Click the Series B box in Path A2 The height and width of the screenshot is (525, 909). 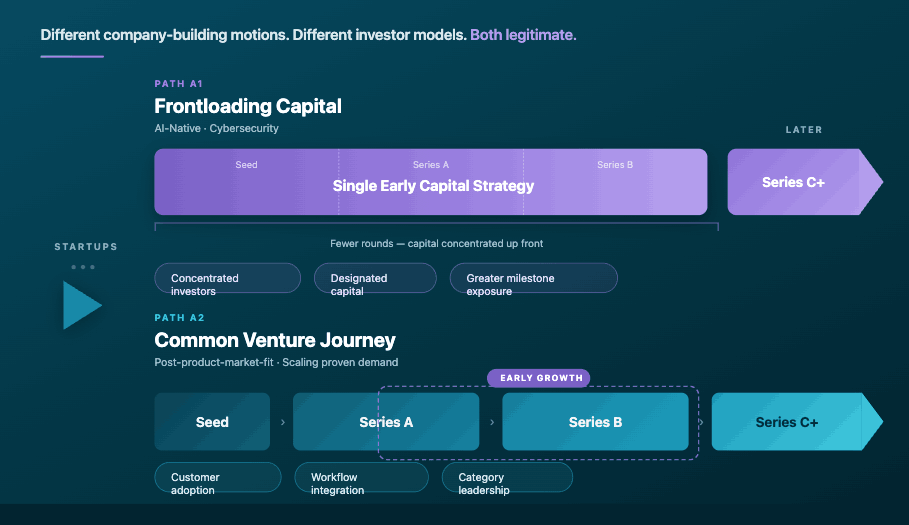point(595,422)
